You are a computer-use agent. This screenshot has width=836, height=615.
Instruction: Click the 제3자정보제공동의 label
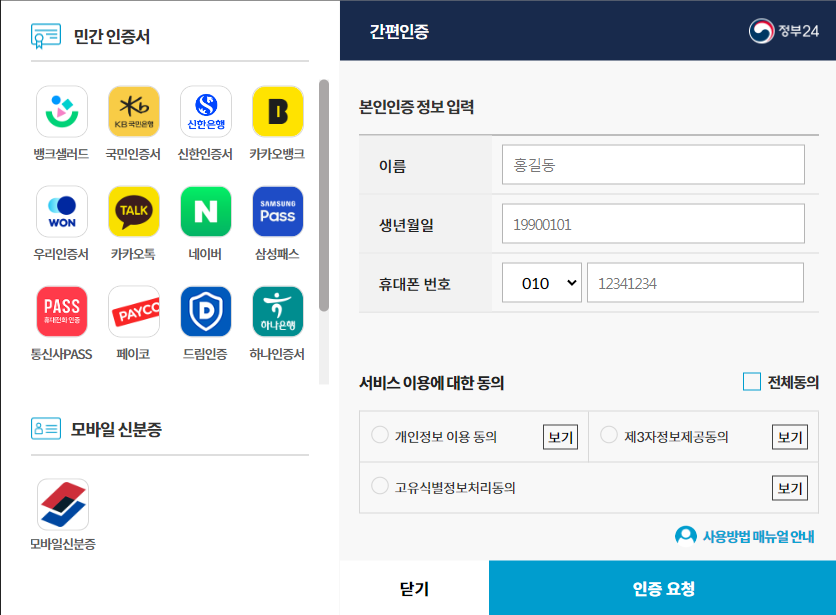676,437
